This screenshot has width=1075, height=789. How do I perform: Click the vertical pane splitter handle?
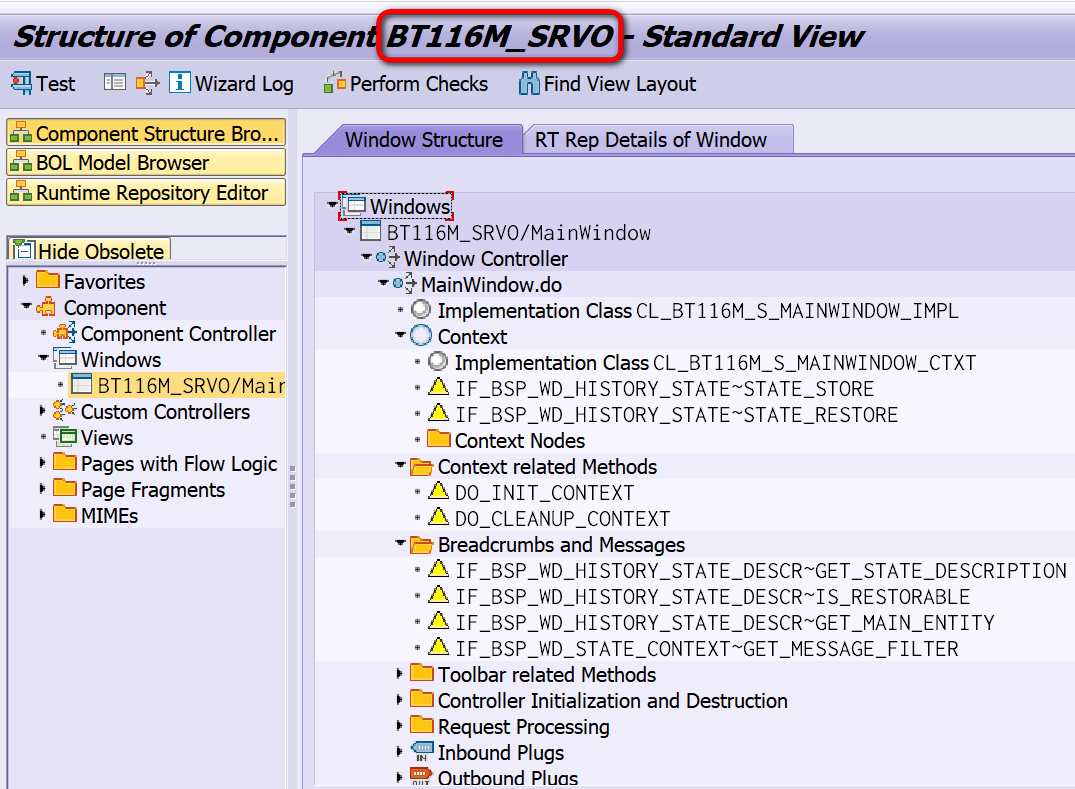[293, 486]
